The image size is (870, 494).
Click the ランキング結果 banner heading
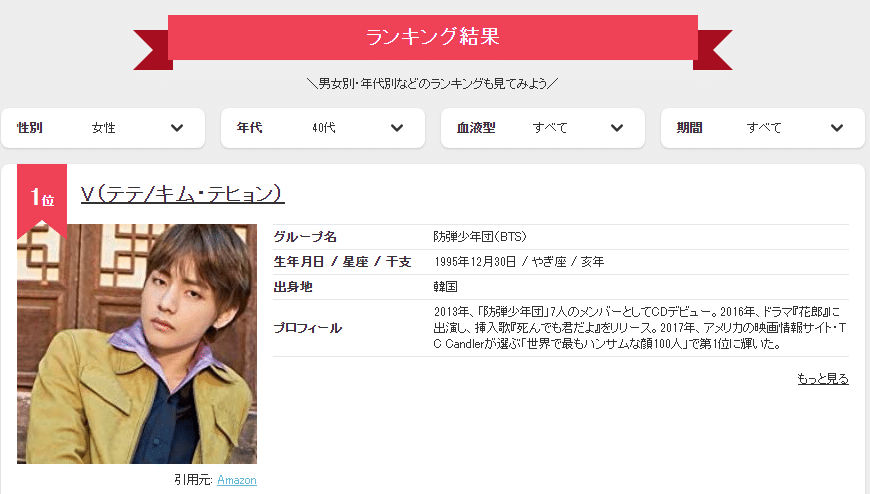(x=433, y=37)
